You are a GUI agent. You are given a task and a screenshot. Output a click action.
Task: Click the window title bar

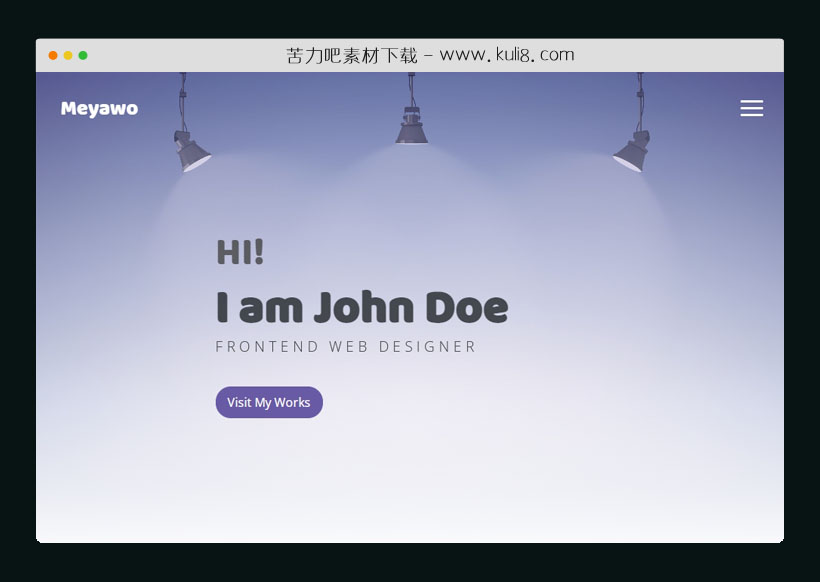pyautogui.click(x=410, y=55)
